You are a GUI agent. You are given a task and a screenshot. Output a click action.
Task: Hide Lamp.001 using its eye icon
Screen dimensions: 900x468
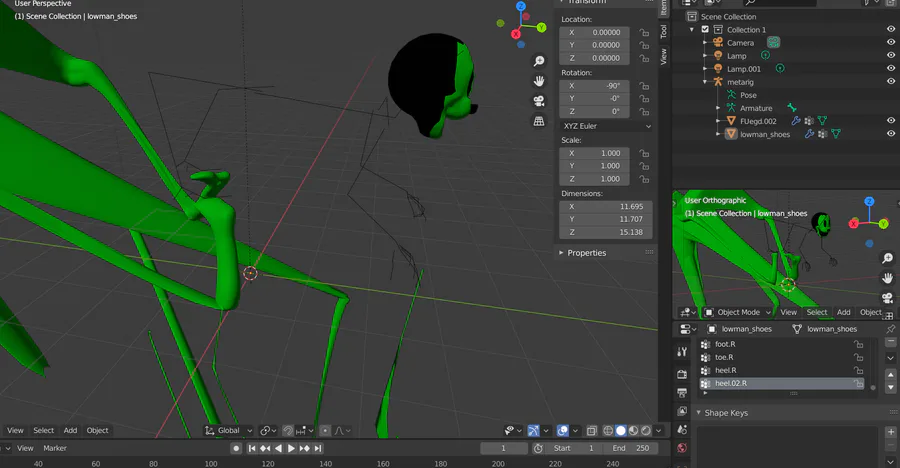[890, 68]
